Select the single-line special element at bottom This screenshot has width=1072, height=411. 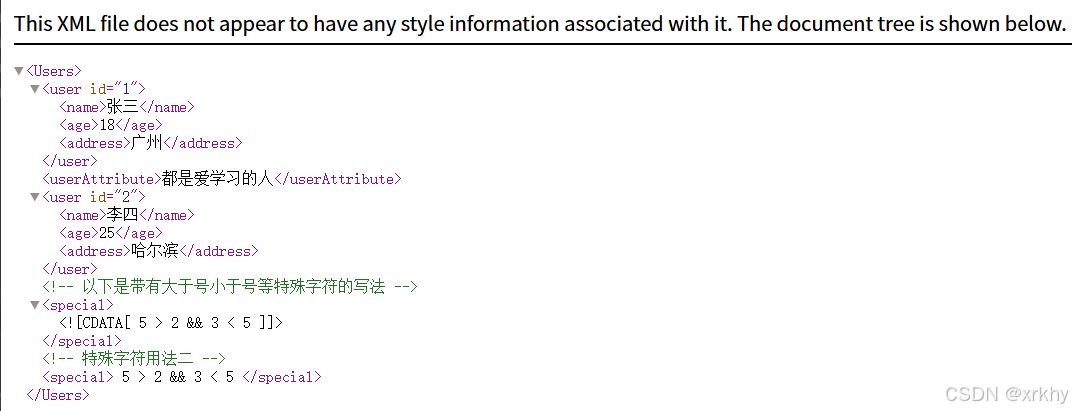pyautogui.click(x=181, y=377)
